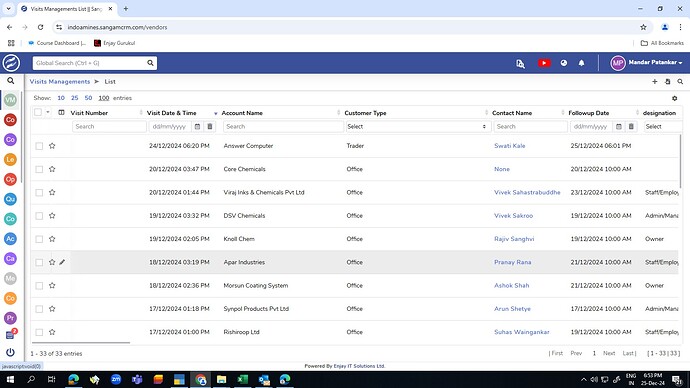690x388 pixels.
Task: Expand Customer Type Select dropdown
Action: point(417,127)
